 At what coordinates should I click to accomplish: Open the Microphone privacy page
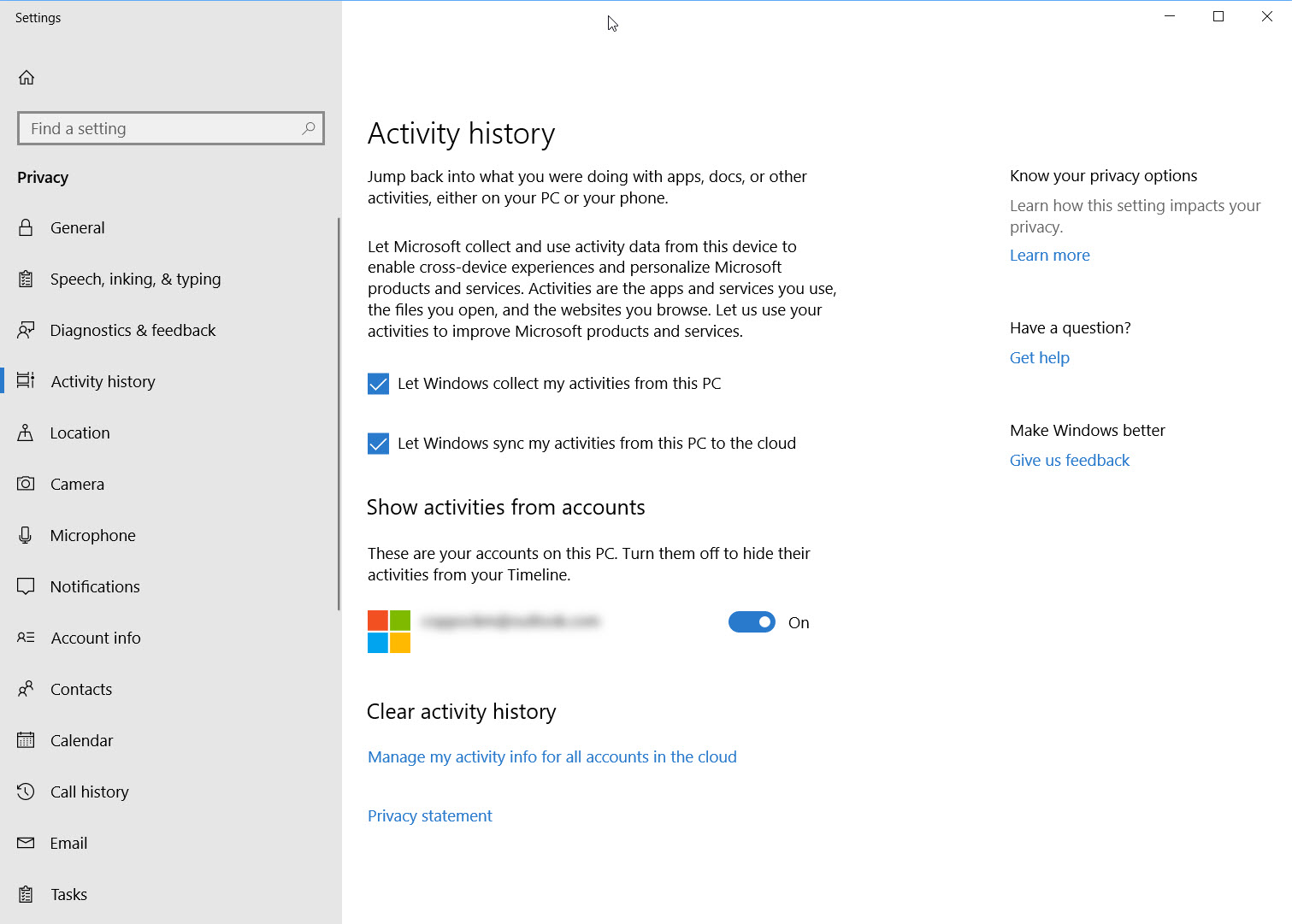[169, 535]
